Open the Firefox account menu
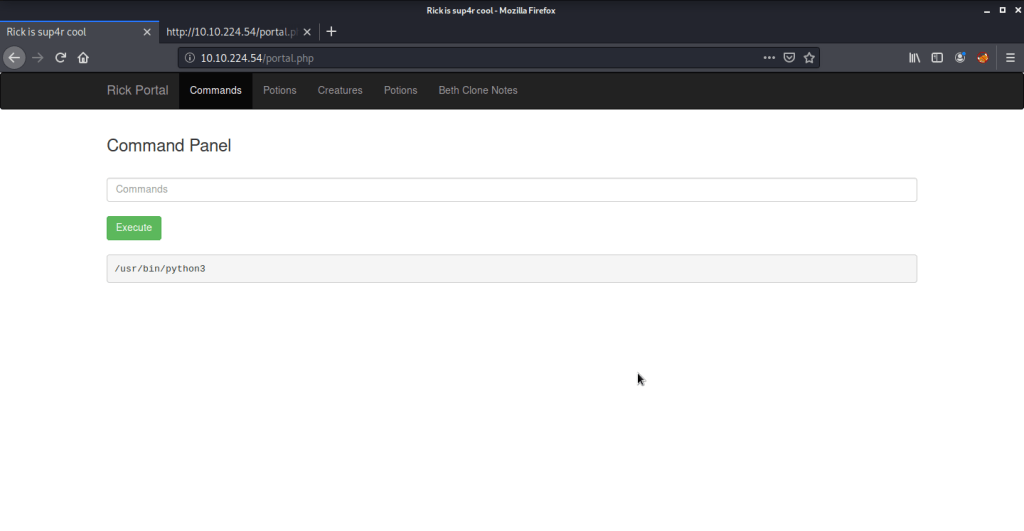 960,58
